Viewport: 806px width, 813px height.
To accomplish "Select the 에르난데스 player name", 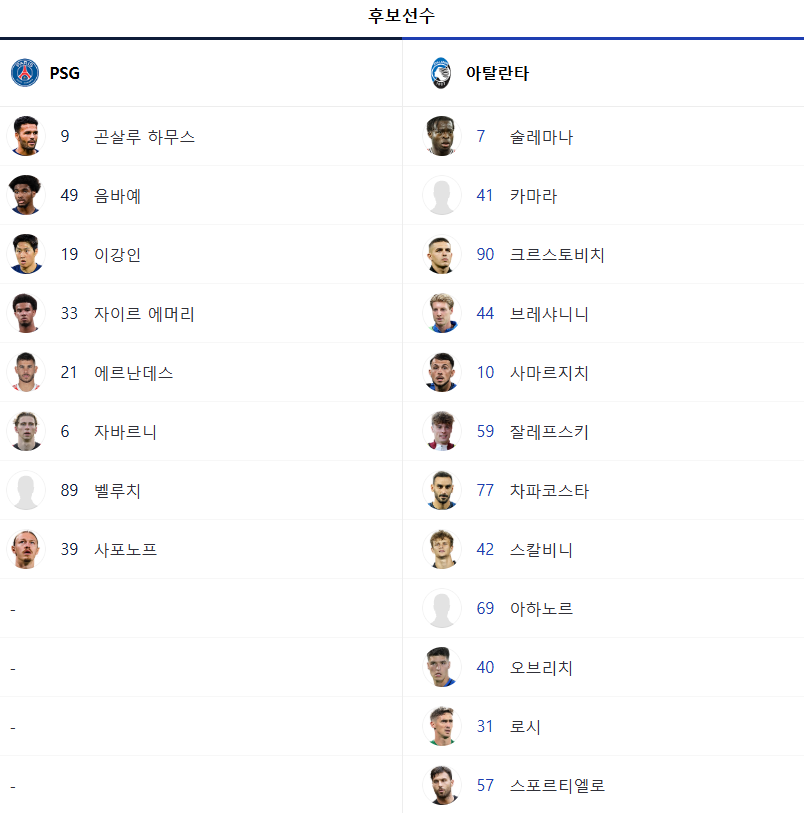I will pos(133,372).
